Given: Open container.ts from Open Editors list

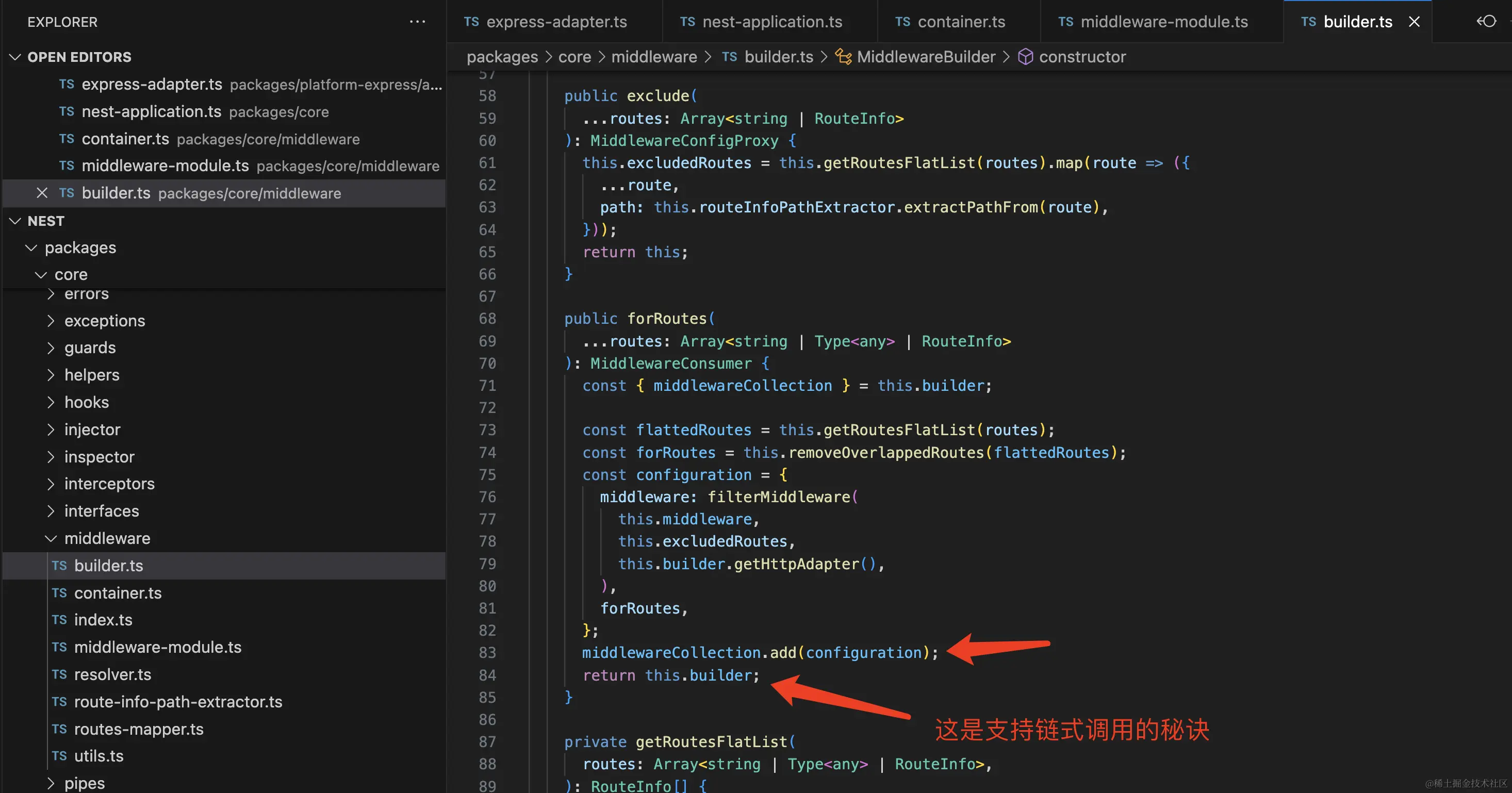Looking at the screenshot, I should (x=224, y=139).
